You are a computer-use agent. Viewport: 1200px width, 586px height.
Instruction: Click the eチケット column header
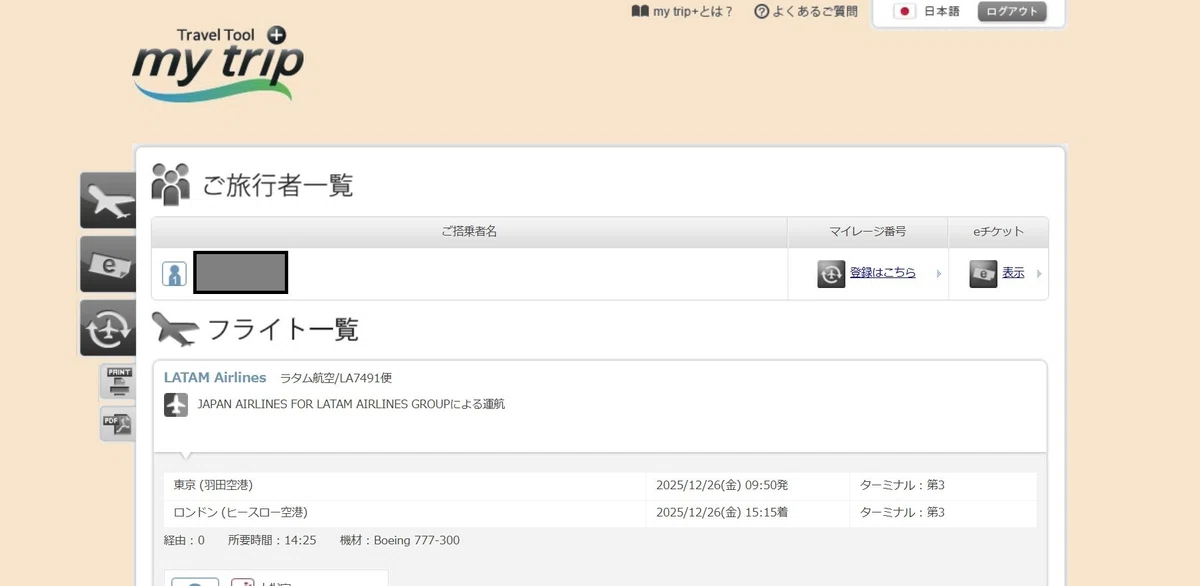click(x=998, y=232)
